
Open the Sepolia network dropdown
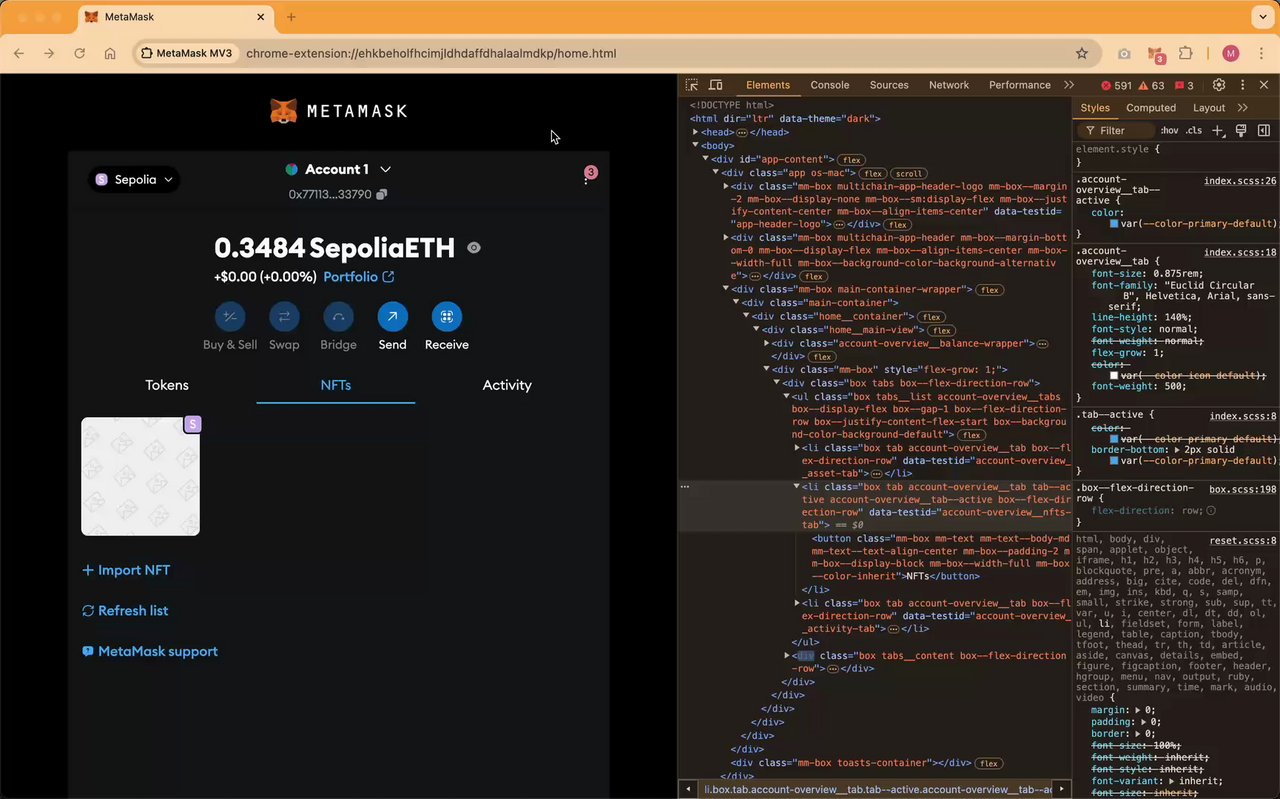(x=135, y=179)
